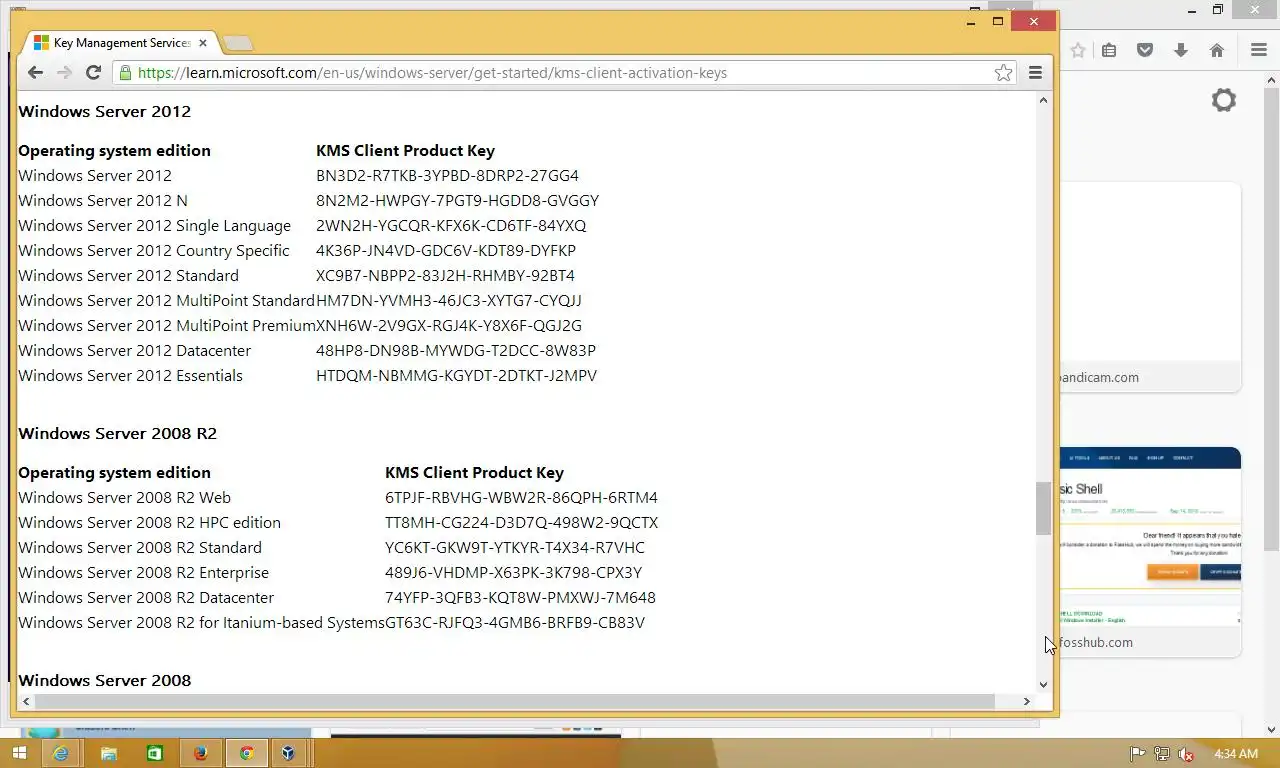Click the key YC6KT-GKW9T-YTKYR-T4X34-R7VHC

pyautogui.click(x=515, y=548)
